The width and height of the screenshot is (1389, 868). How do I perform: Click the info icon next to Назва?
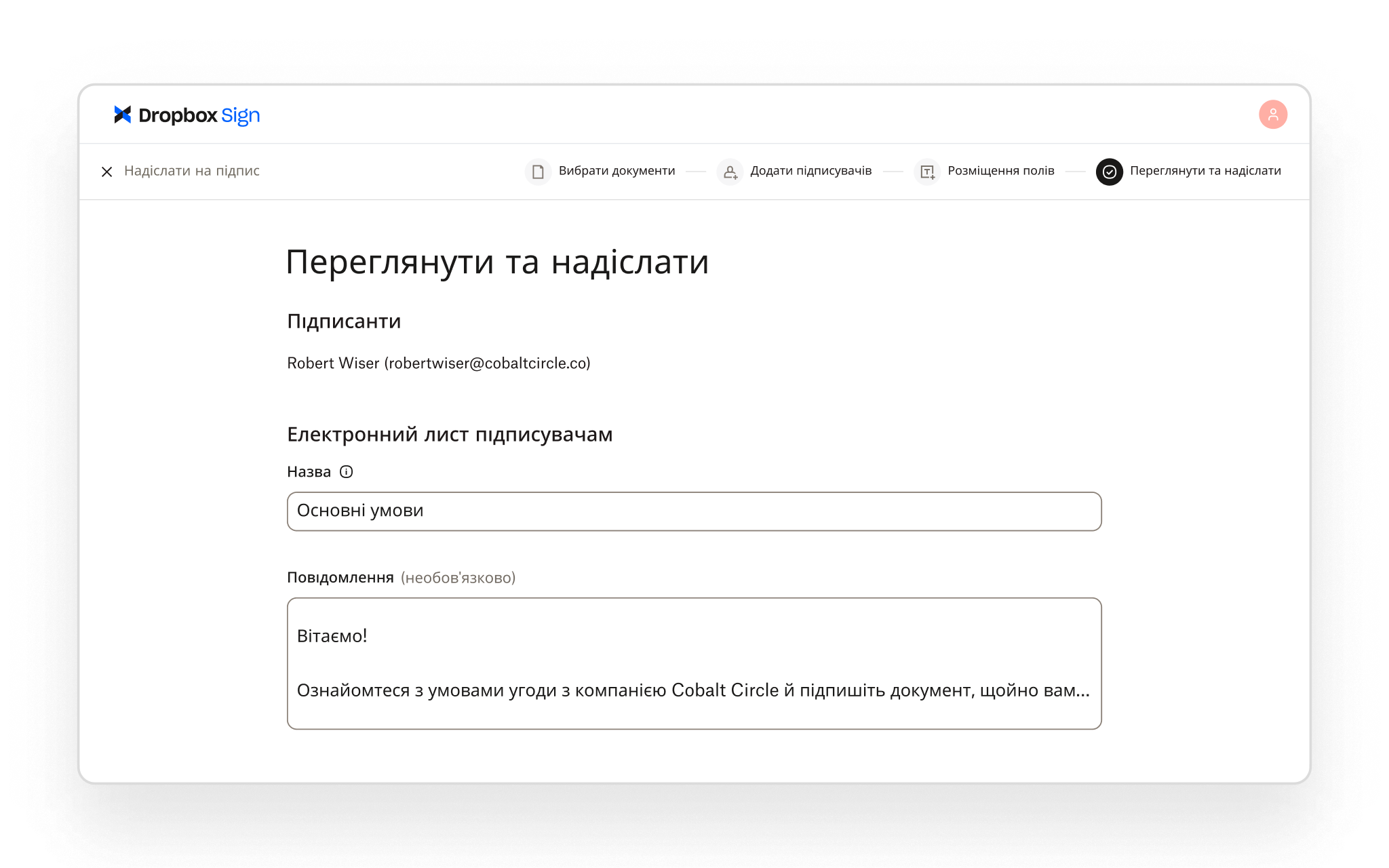(x=346, y=472)
